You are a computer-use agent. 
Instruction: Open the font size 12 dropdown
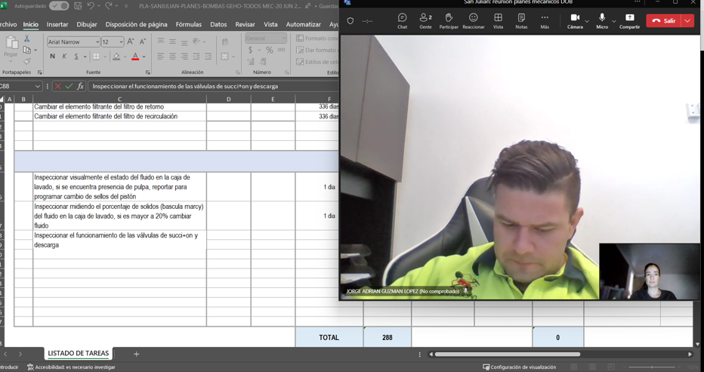[x=121, y=42]
